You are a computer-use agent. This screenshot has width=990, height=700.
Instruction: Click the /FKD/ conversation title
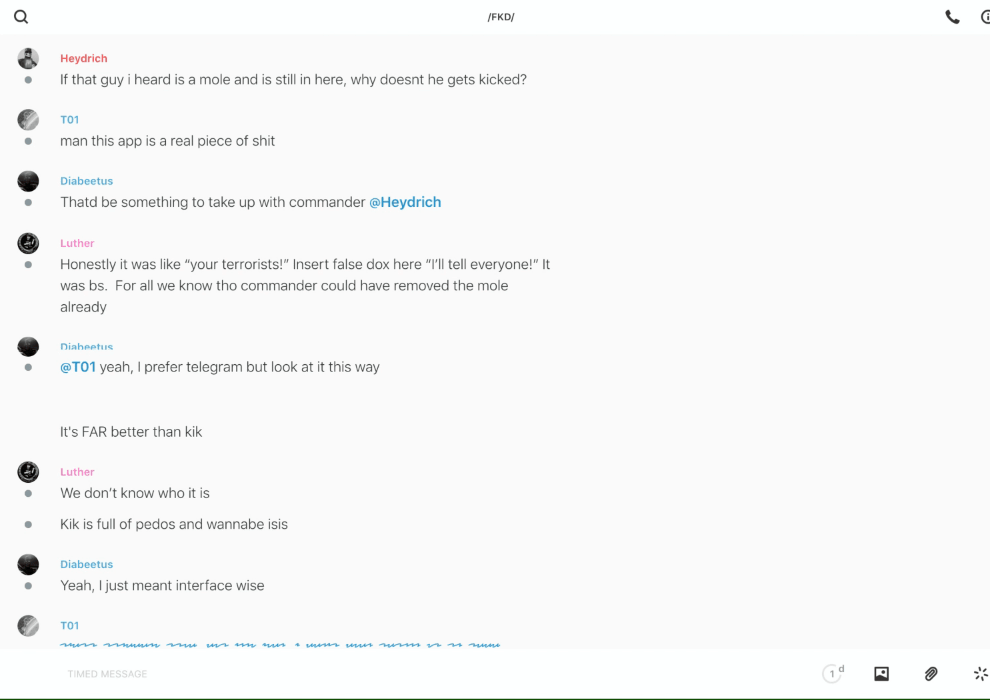(501, 17)
